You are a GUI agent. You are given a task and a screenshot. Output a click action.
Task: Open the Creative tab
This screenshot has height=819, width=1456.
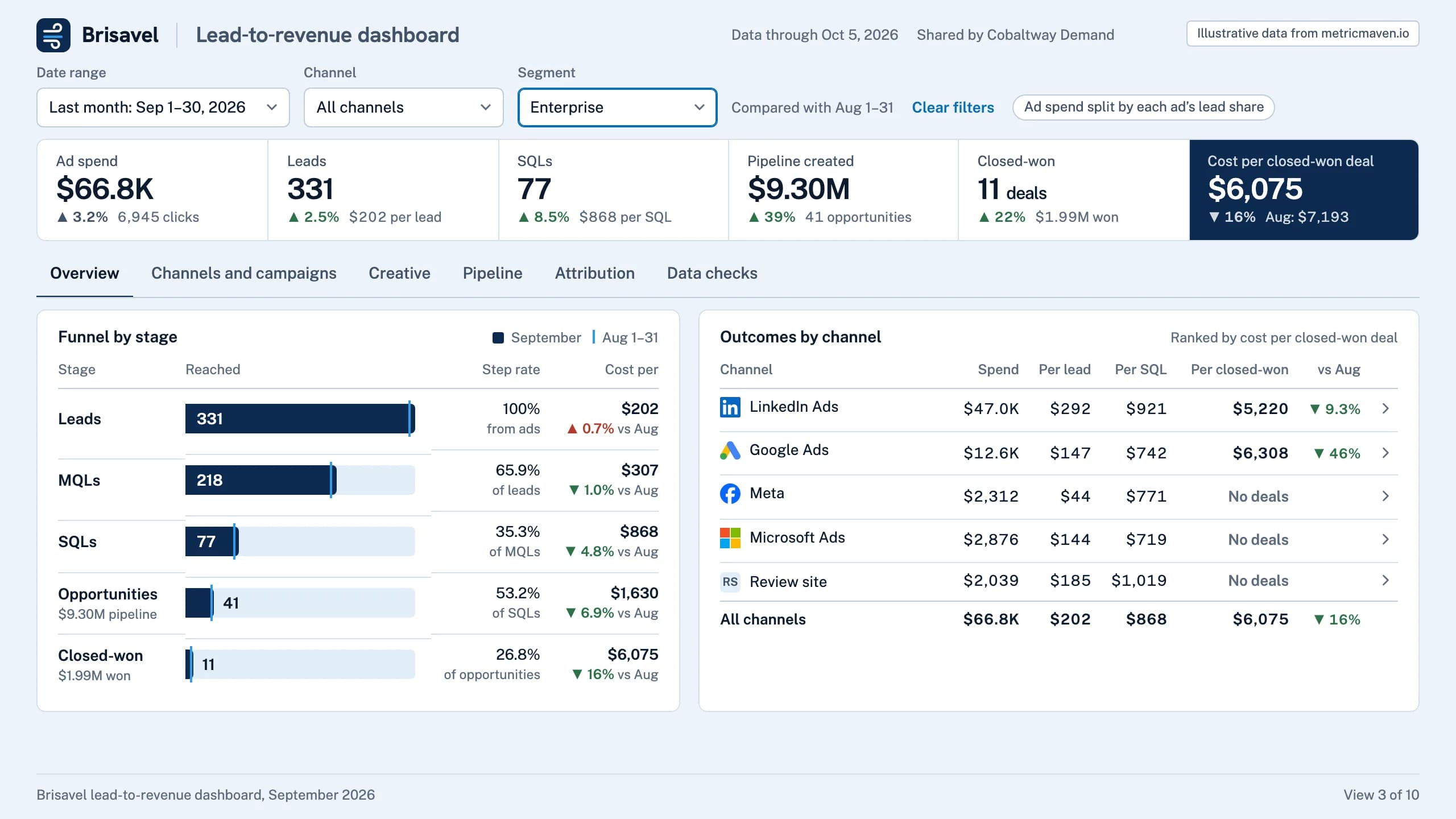click(x=399, y=274)
